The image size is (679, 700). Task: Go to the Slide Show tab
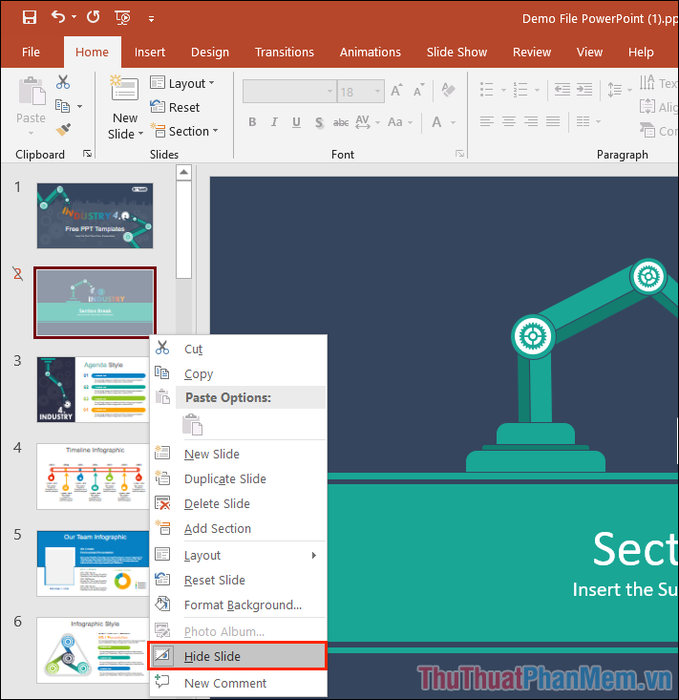tap(457, 52)
